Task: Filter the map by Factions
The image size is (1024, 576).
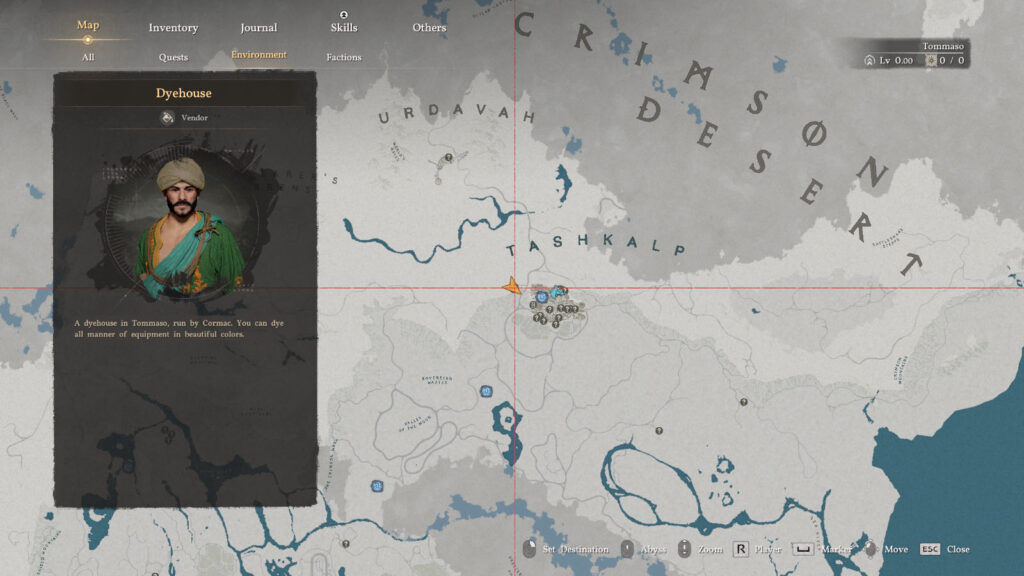Action: [x=344, y=57]
